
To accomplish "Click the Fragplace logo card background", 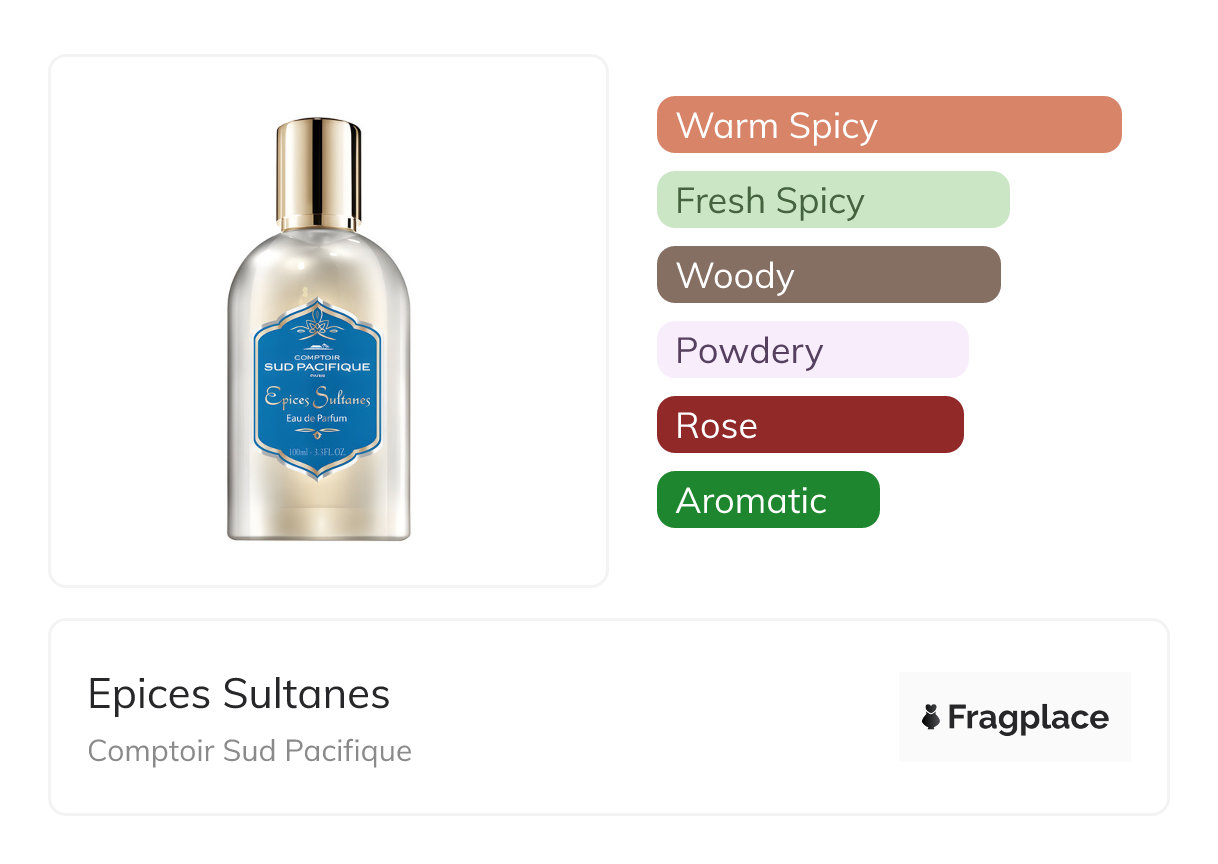I will click(1015, 717).
